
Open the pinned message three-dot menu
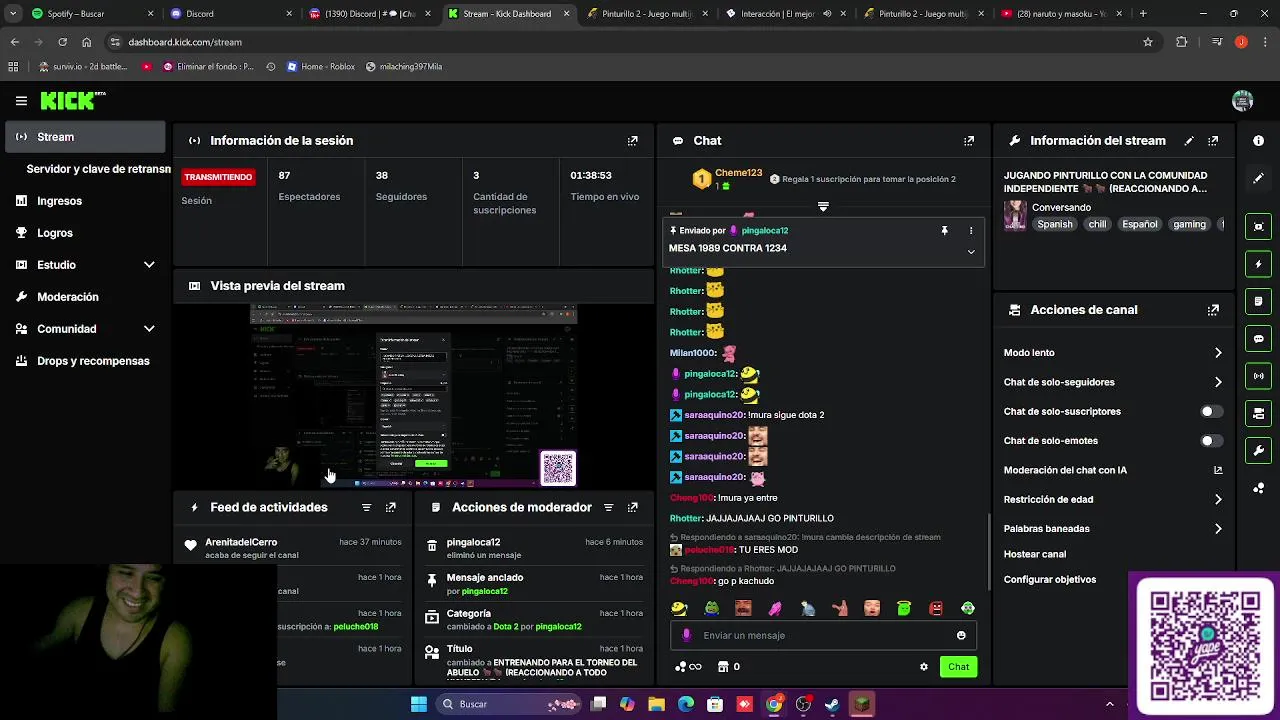pyautogui.click(x=970, y=231)
